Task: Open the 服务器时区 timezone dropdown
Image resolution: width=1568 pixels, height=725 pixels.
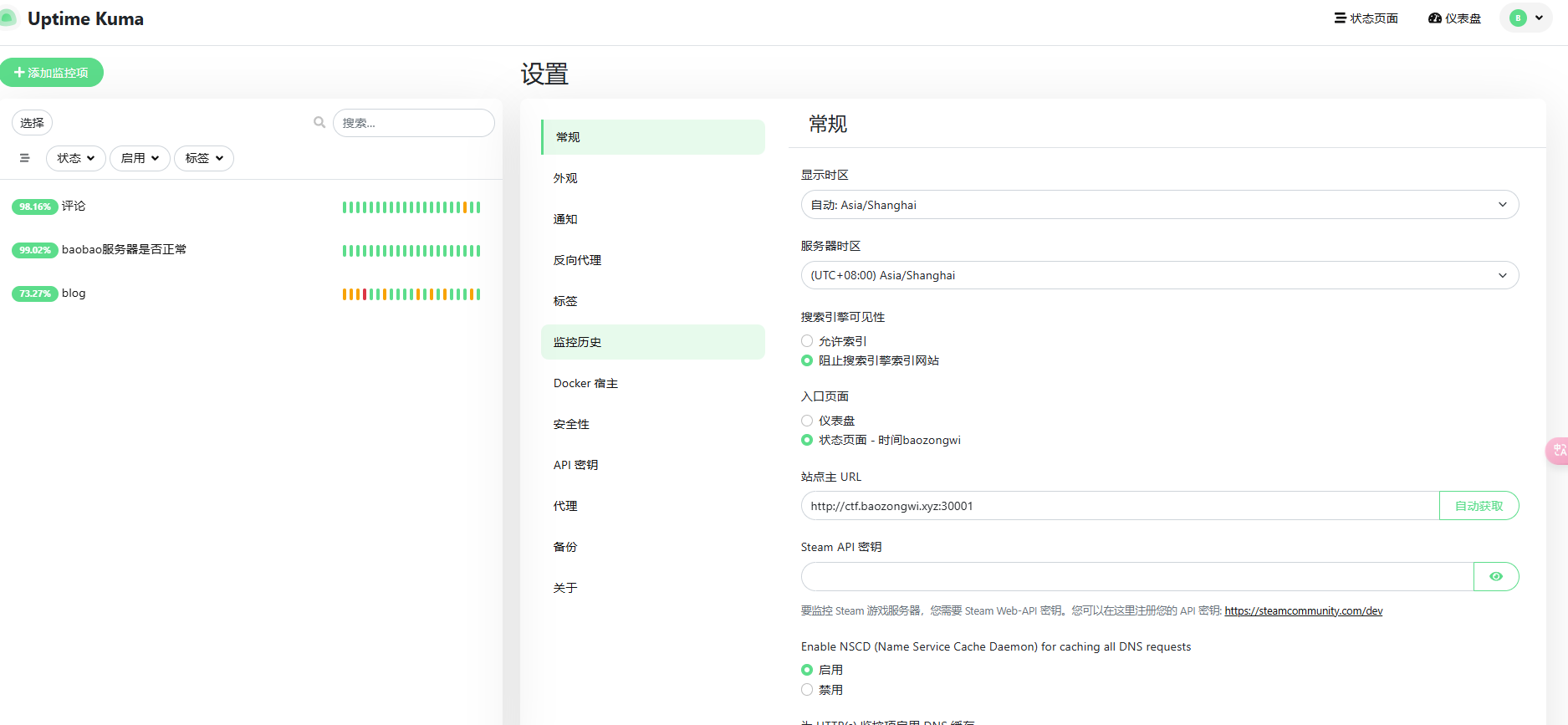Action: coord(1159,276)
